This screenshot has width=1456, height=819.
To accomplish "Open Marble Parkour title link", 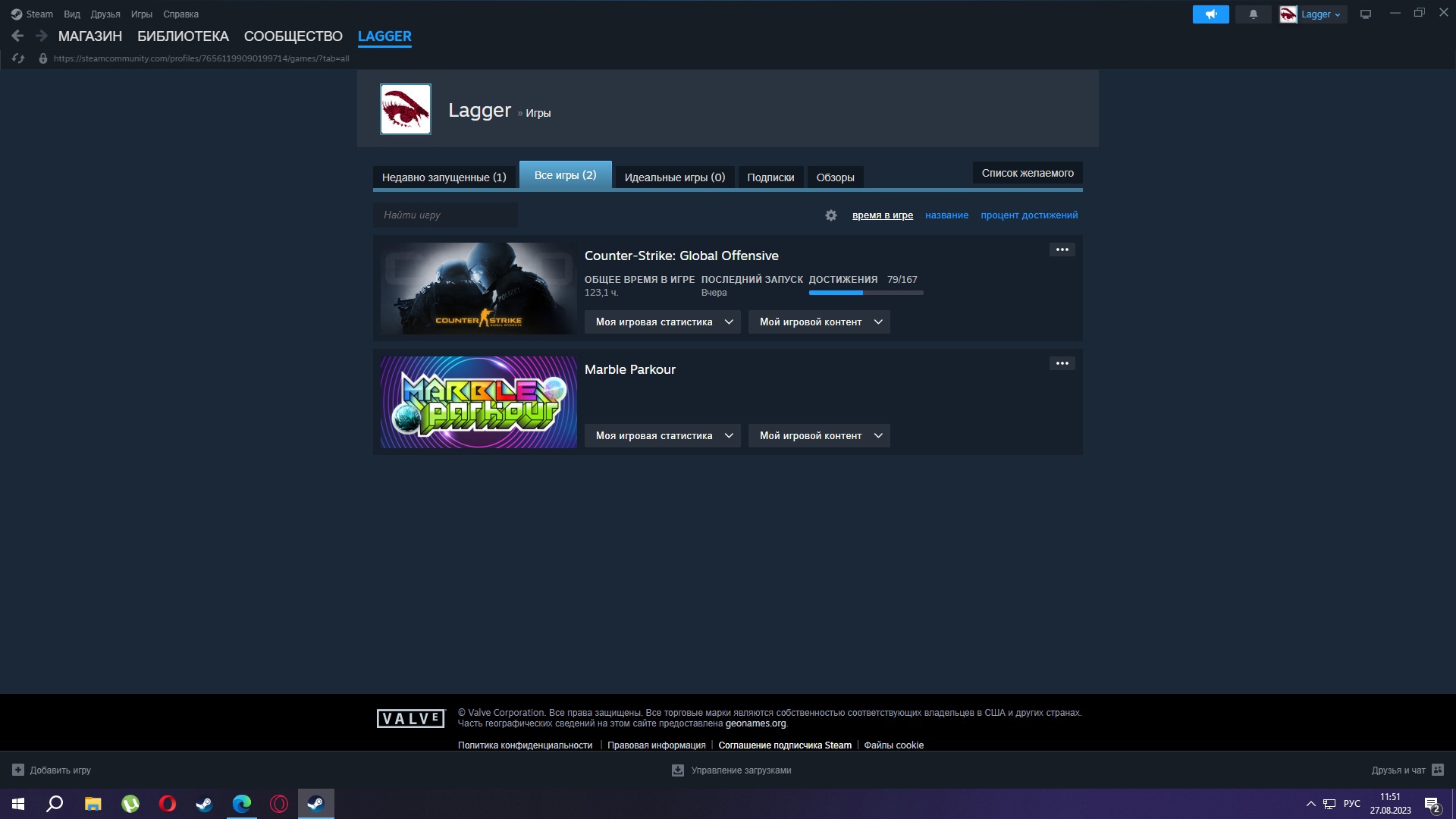I will (629, 369).
